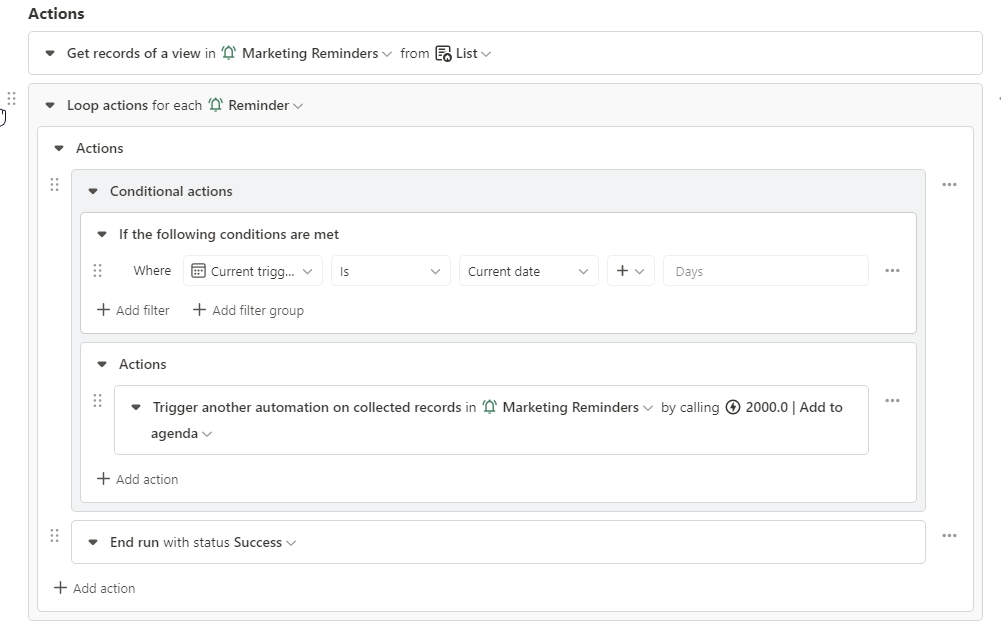Open more options for Conditional actions
This screenshot has width=1001, height=624.
pyautogui.click(x=949, y=185)
